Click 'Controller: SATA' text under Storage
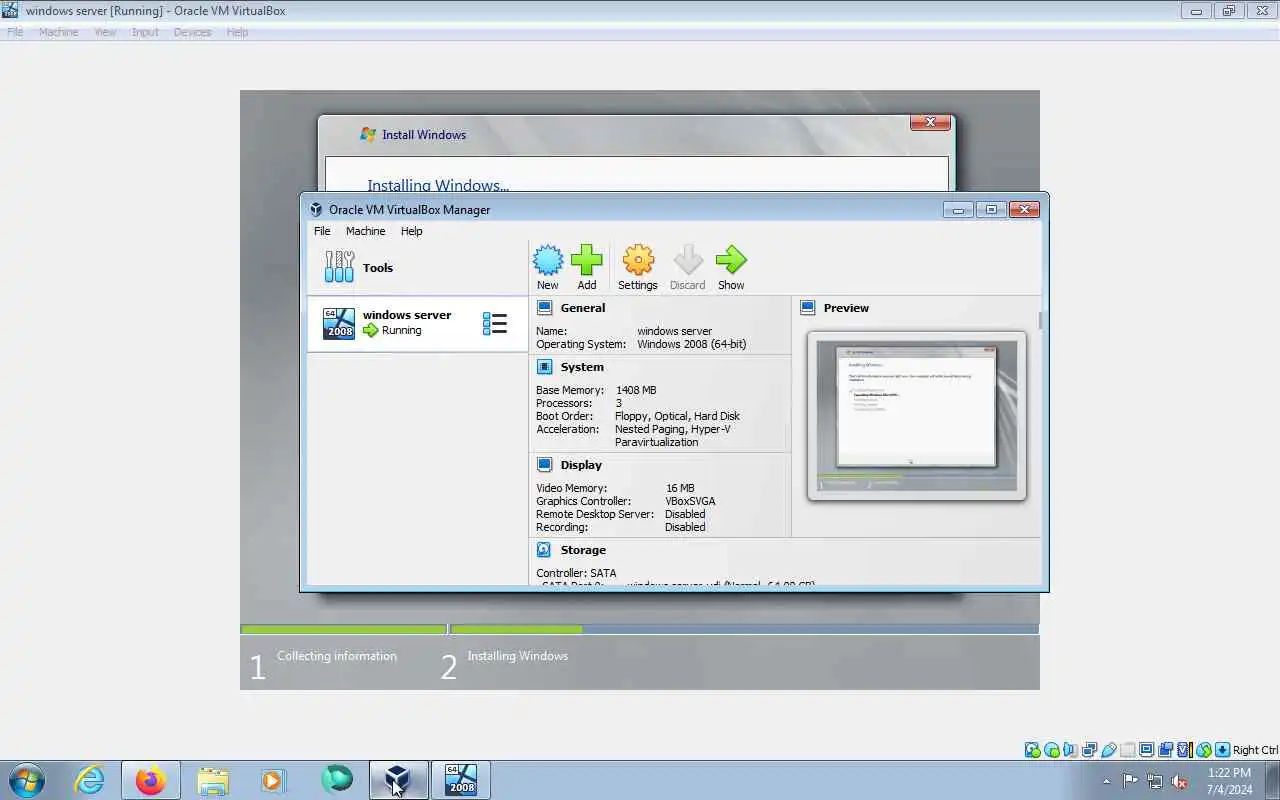Image resolution: width=1280 pixels, height=800 pixels. (576, 573)
